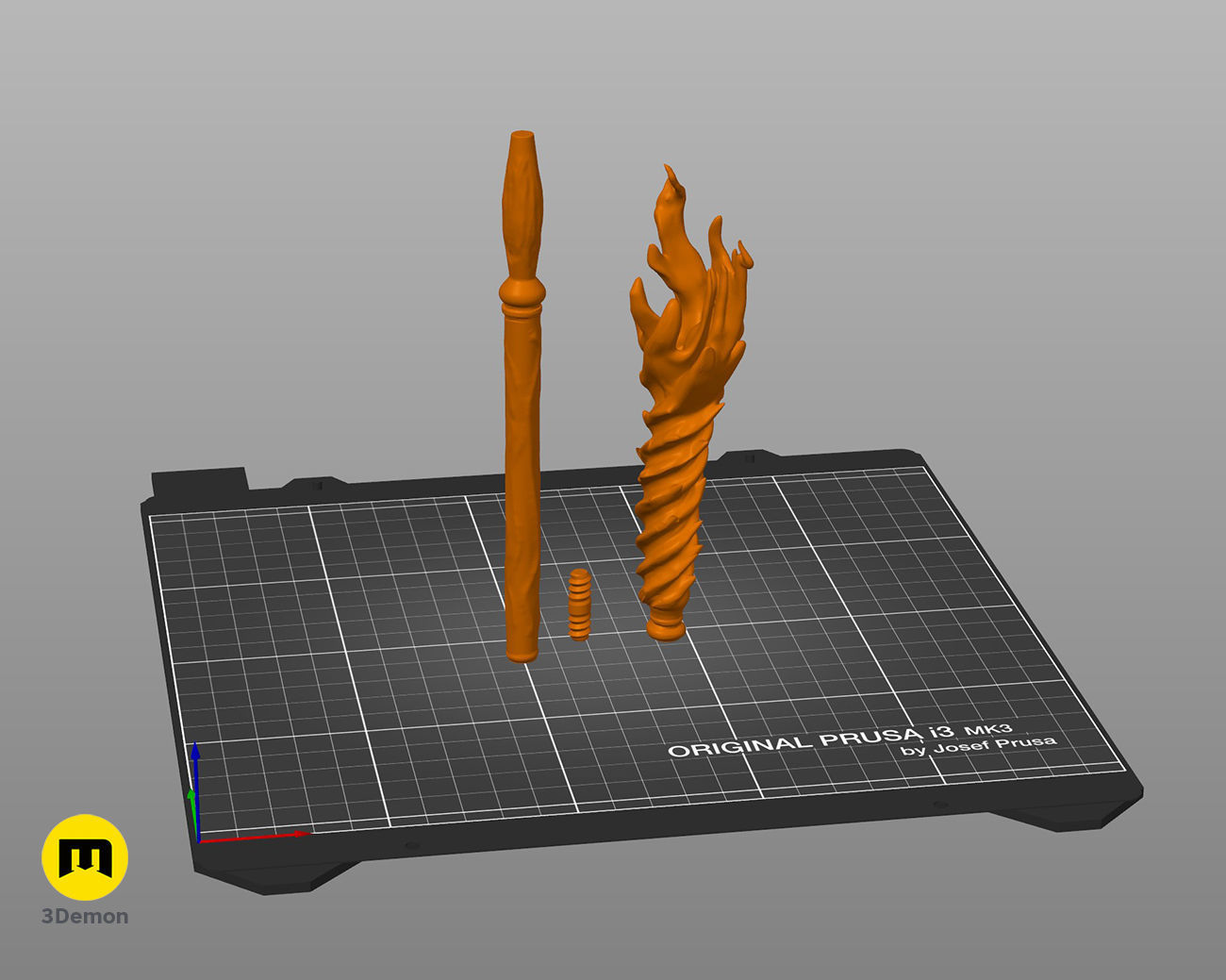Screen dimensions: 1226x980
Task: Select the tall orange torch handle model
Action: [x=522, y=396]
